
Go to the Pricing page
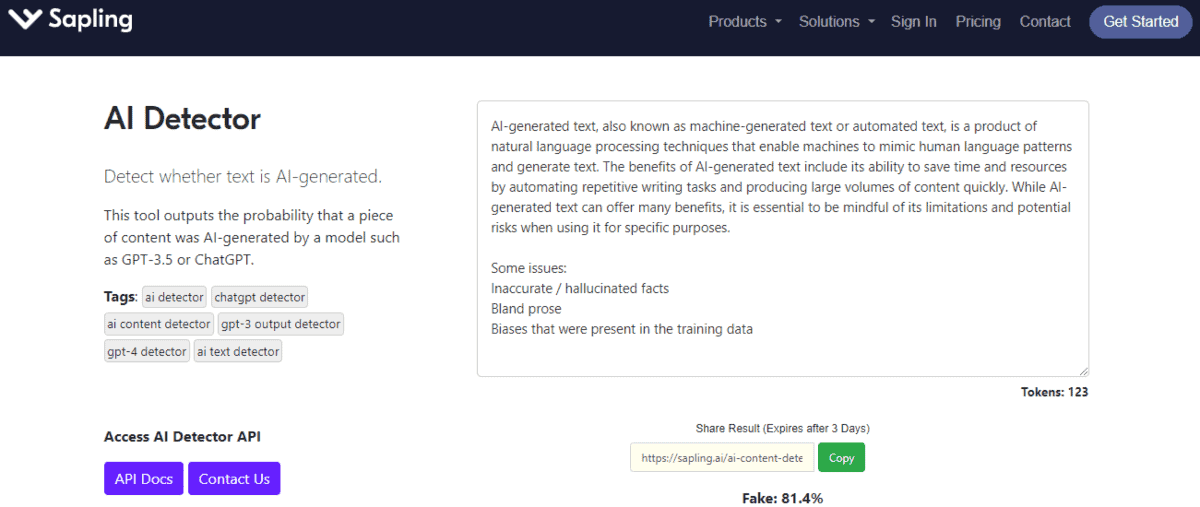pyautogui.click(x=978, y=21)
